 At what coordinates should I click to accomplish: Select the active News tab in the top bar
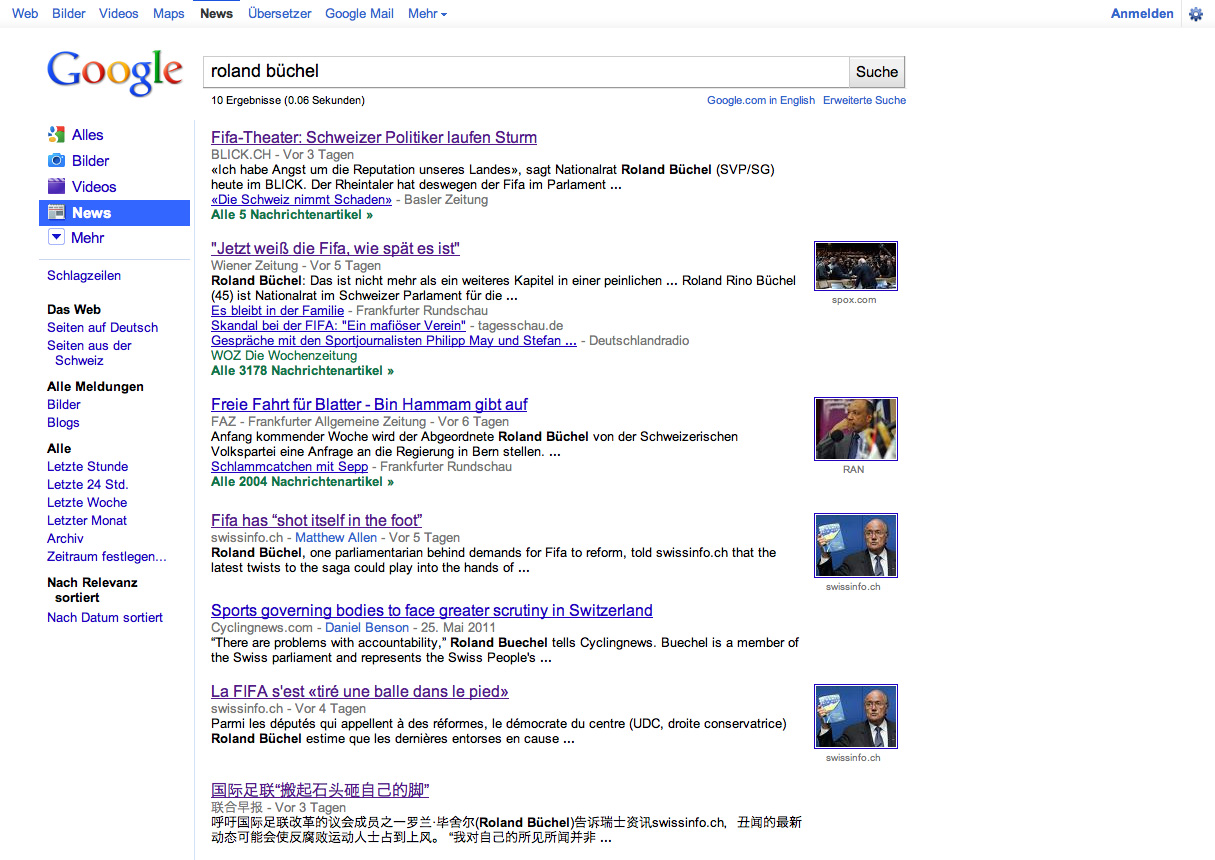tap(216, 14)
